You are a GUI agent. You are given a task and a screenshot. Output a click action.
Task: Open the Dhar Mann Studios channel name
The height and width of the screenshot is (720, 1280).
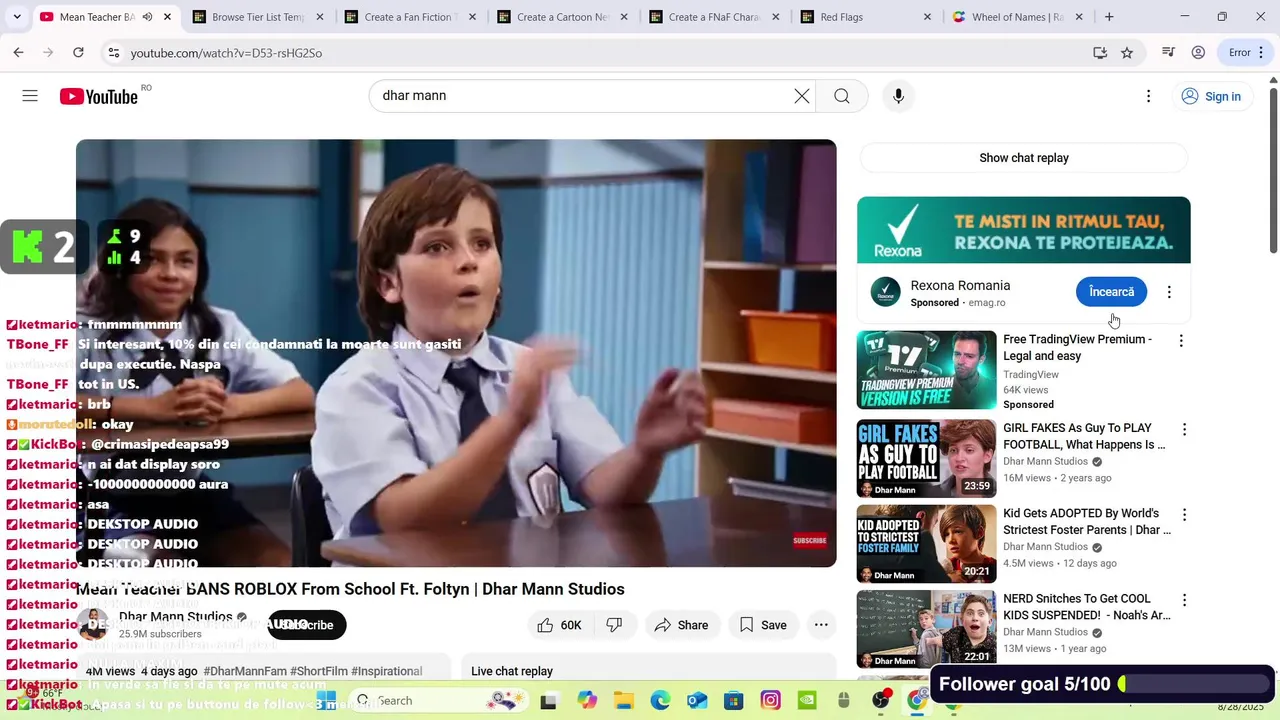click(x=176, y=617)
